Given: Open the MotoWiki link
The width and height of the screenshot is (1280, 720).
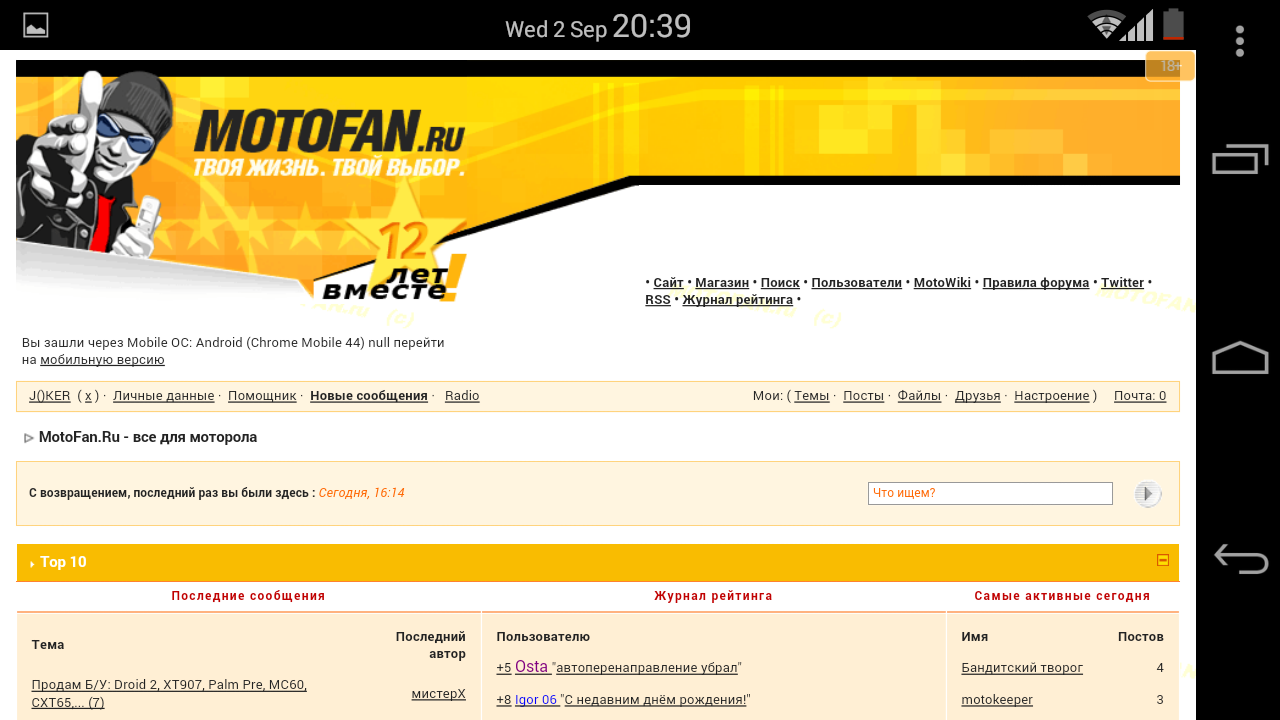Looking at the screenshot, I should [942, 283].
